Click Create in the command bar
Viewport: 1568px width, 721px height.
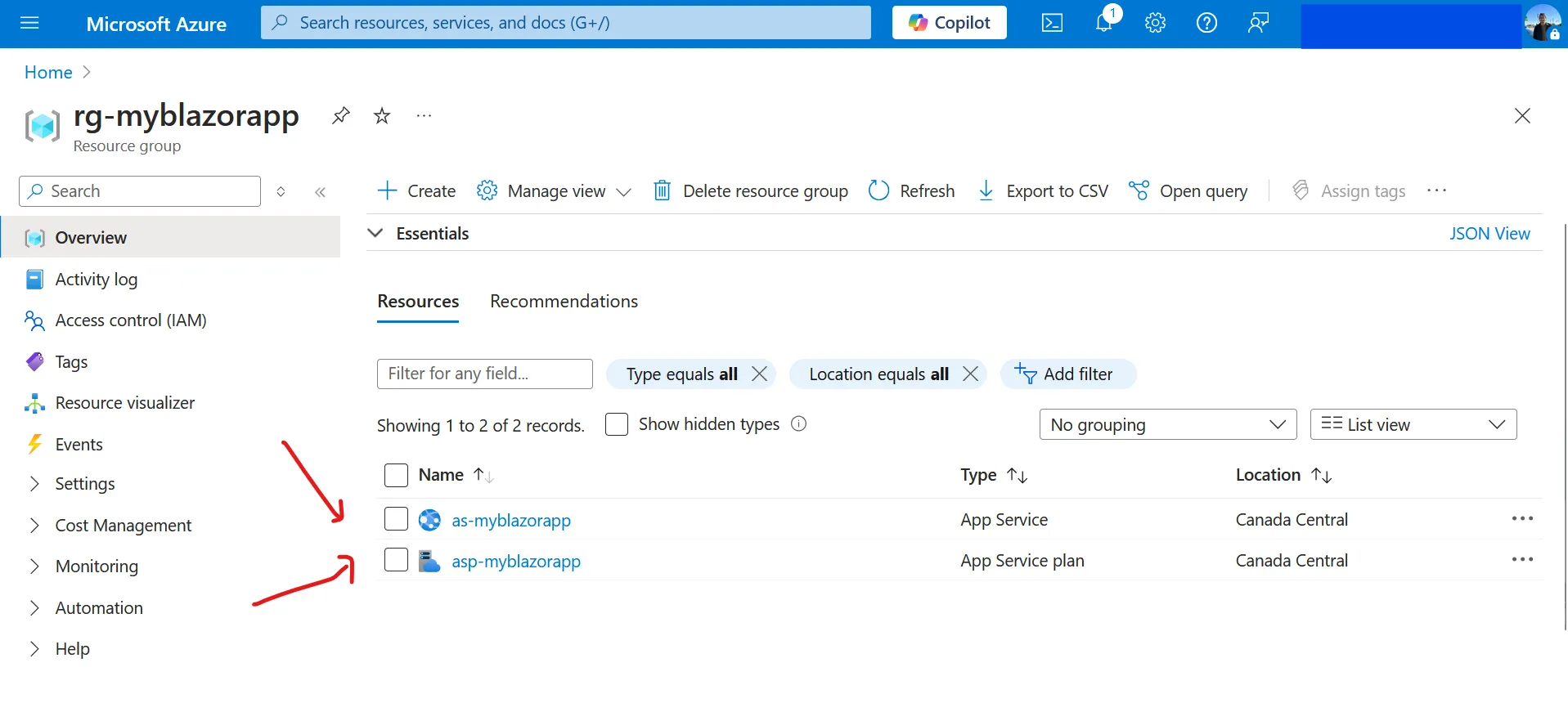coord(416,191)
